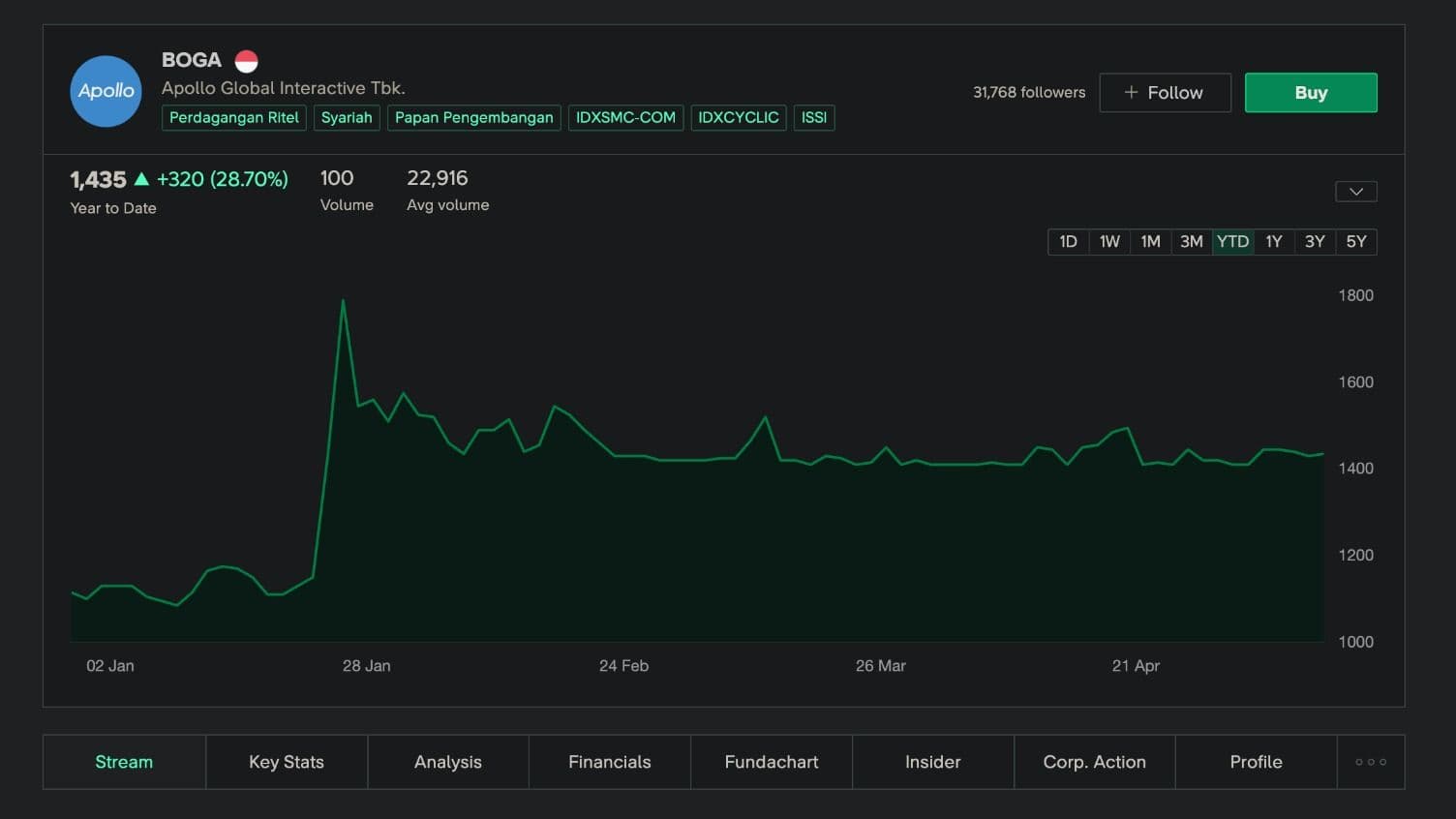Click the 26 Mar date label on the axis
Image resolution: width=1456 pixels, height=819 pixels.
coord(881,666)
